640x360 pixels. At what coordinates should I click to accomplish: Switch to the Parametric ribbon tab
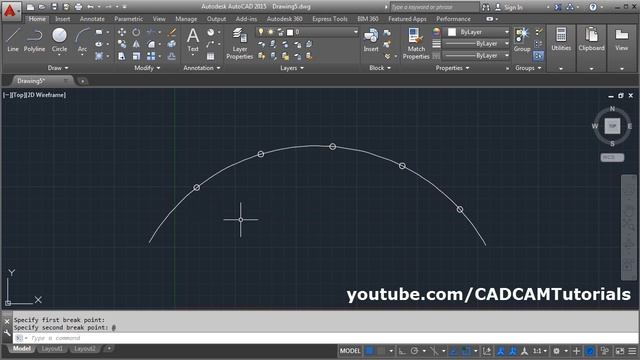click(129, 19)
